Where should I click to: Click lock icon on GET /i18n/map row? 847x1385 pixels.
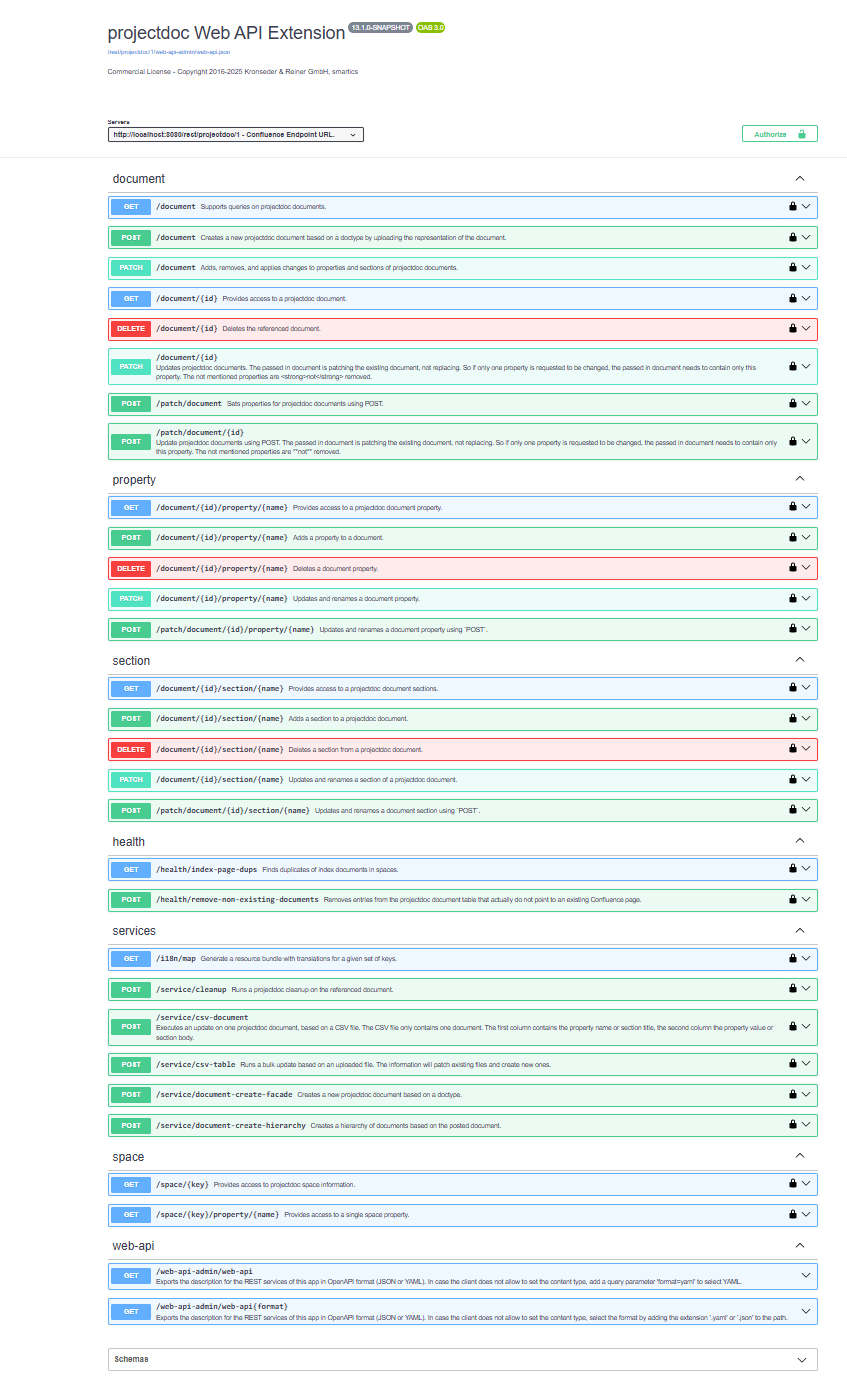pos(792,959)
